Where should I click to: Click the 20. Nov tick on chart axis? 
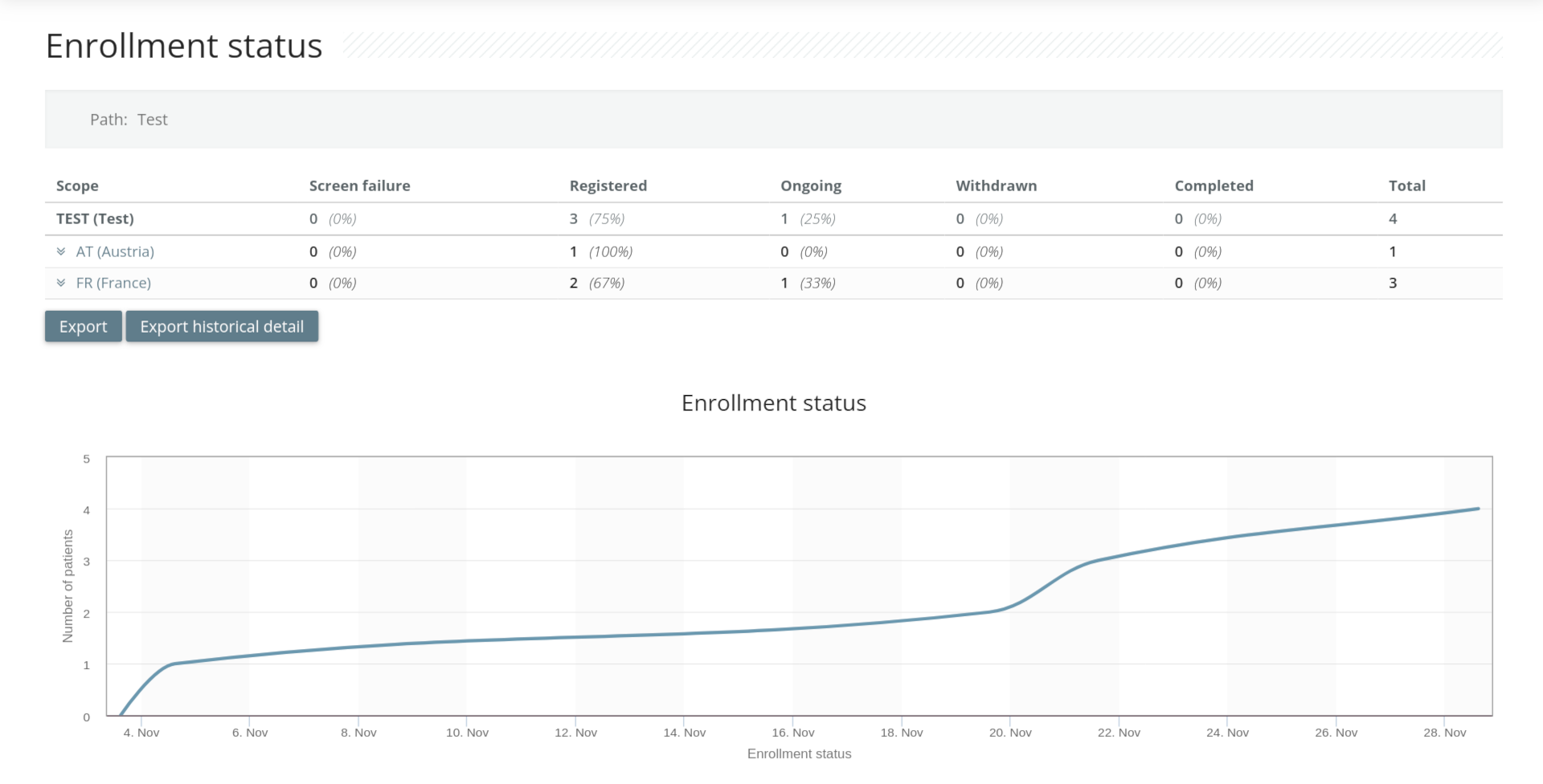[x=1010, y=733]
